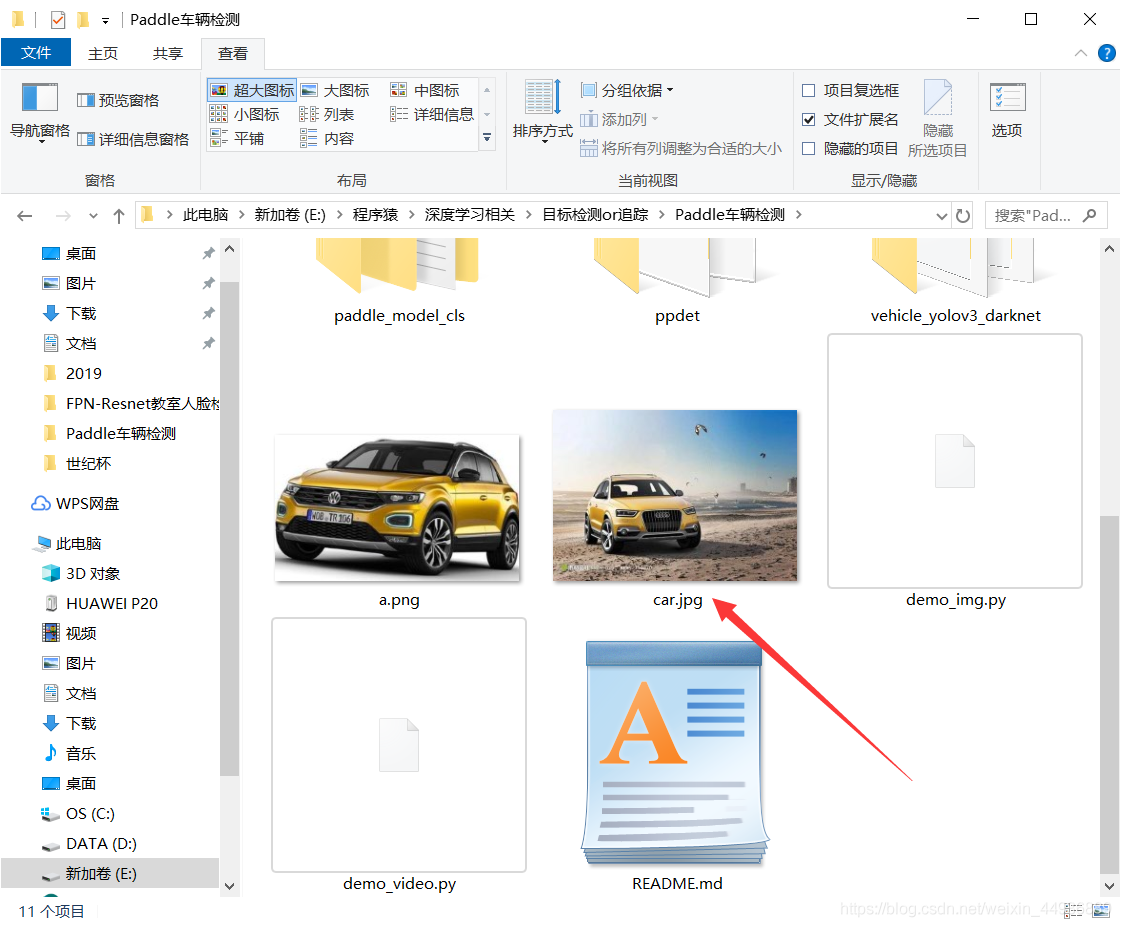The image size is (1121, 927).
Task: Select Details (详细信息) layout
Action: click(432, 114)
